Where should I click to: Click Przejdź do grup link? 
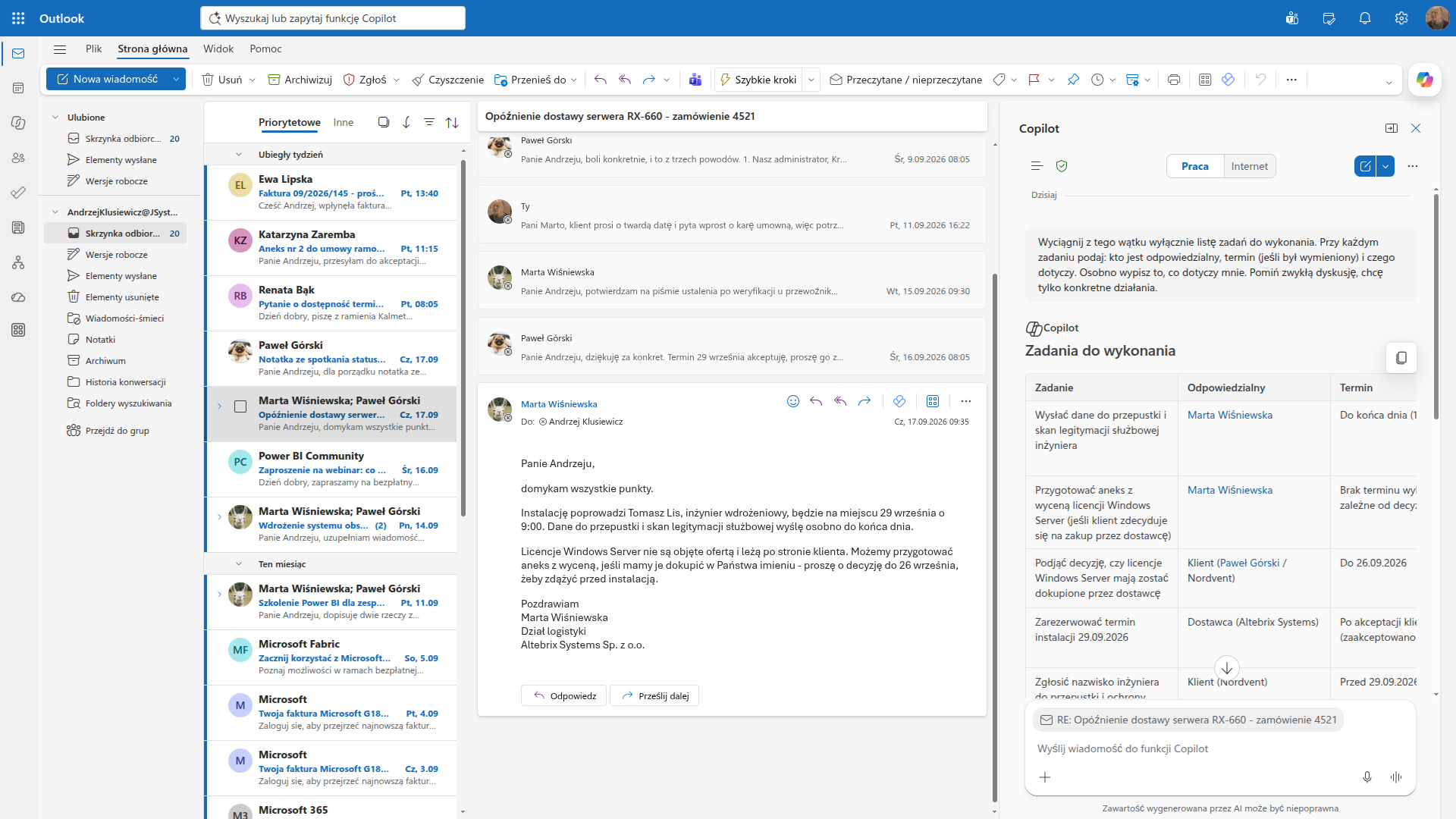click(118, 431)
